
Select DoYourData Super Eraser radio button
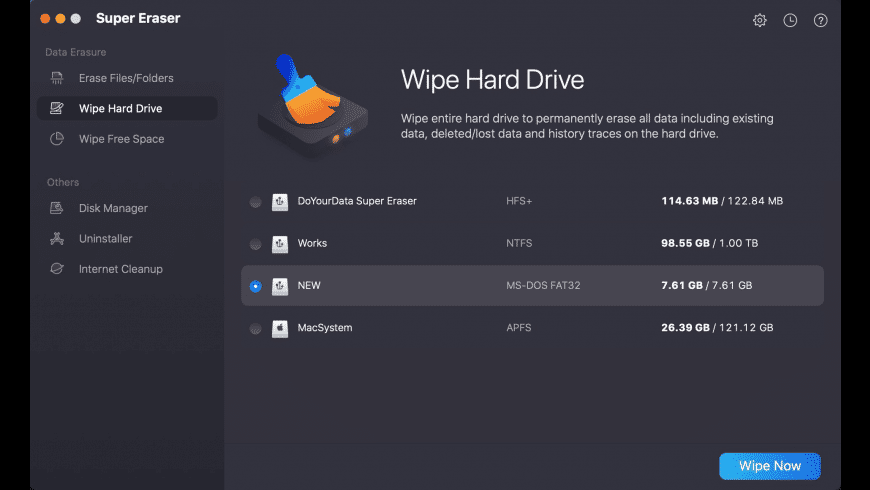coord(255,202)
